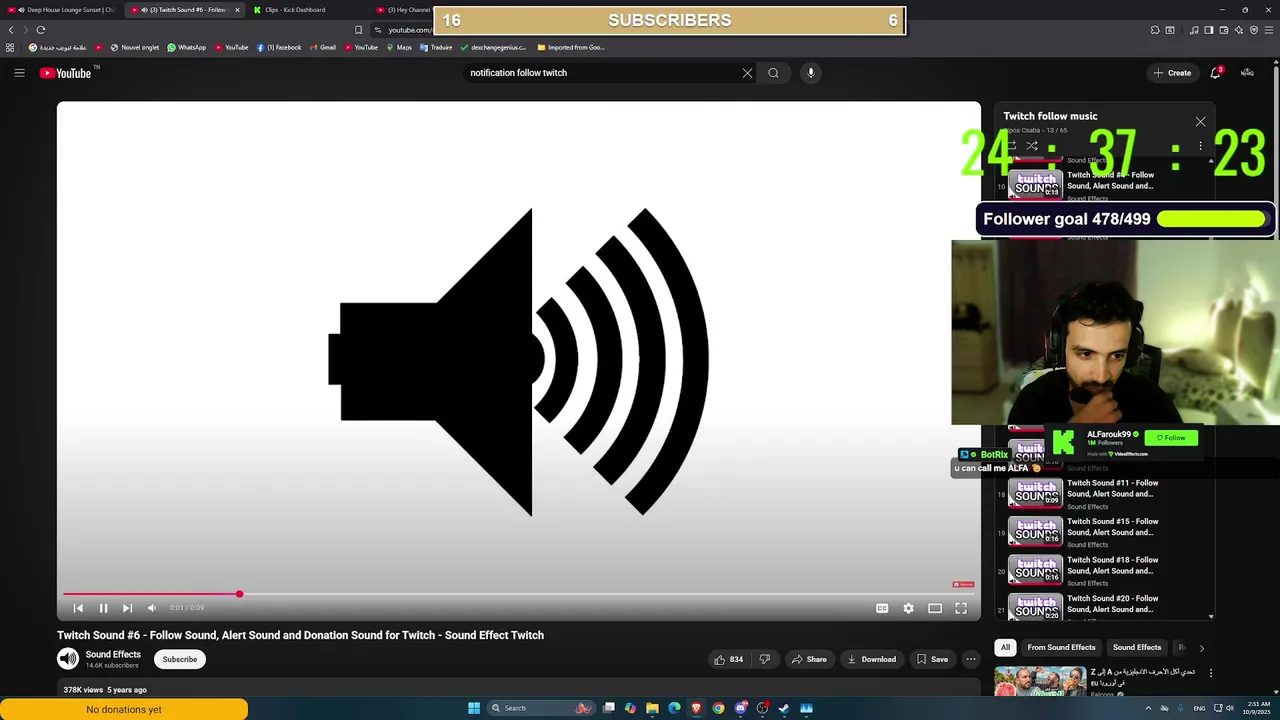Switch the player to theater mode
This screenshot has width=1280, height=720.
[935, 608]
